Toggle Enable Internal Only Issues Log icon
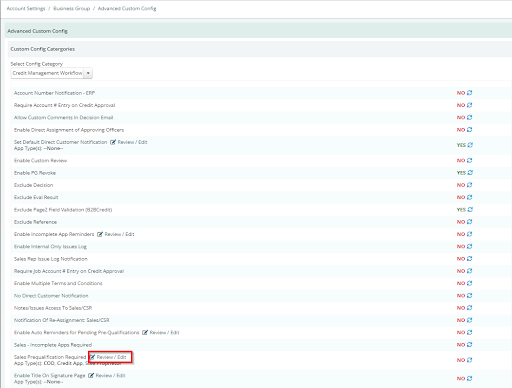Screen dimensions: 512x388 pos(469,246)
